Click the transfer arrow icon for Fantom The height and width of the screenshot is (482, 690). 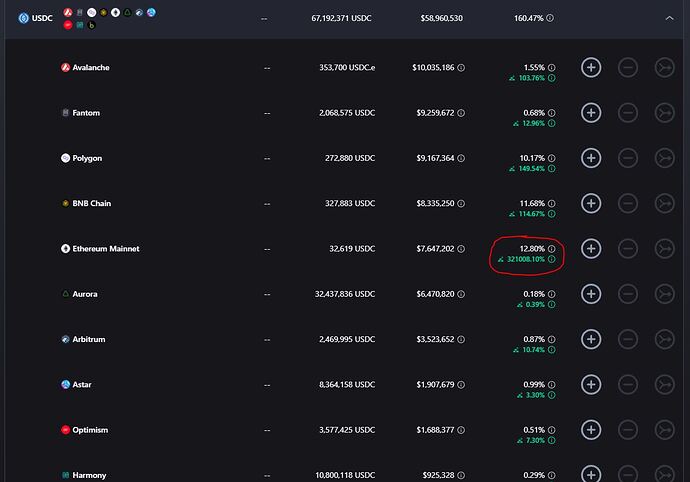664,113
